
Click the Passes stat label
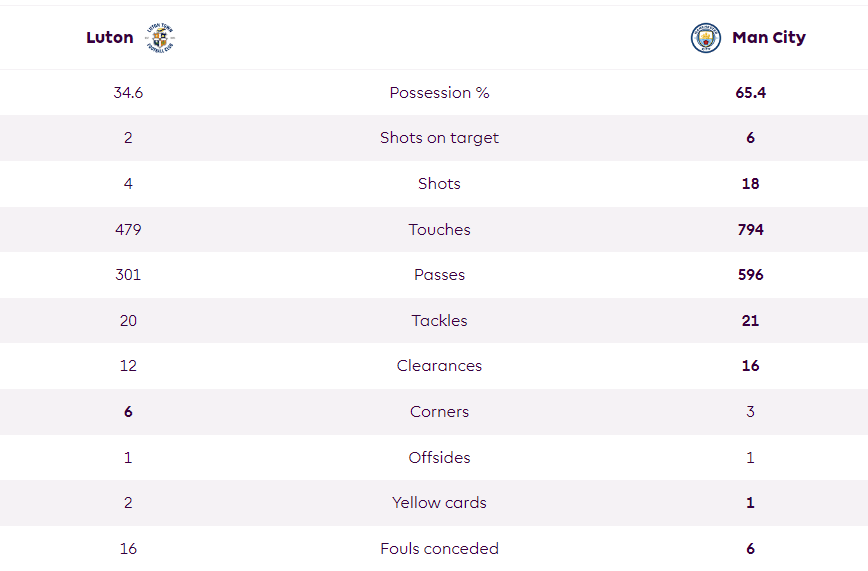[440, 275]
